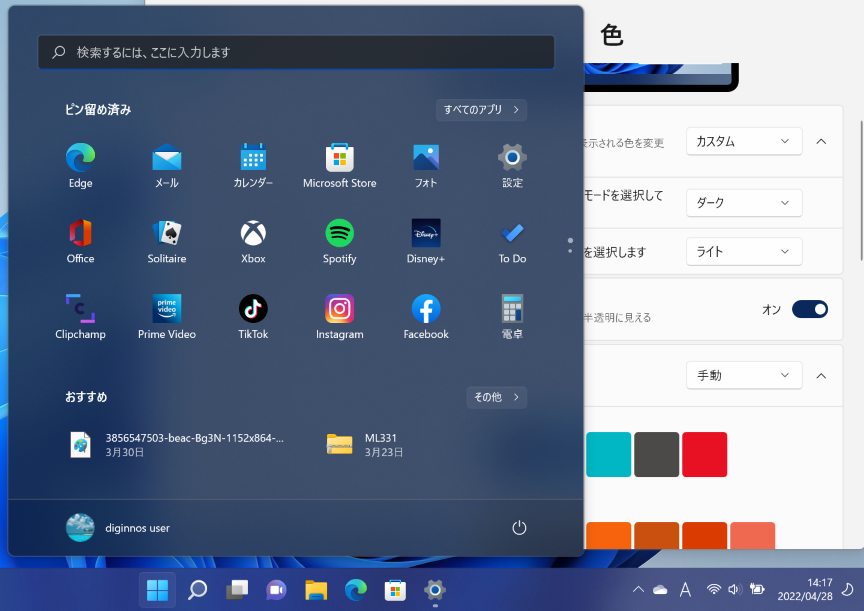Launch the Office app
Viewport: 864px width, 611px height.
80,241
